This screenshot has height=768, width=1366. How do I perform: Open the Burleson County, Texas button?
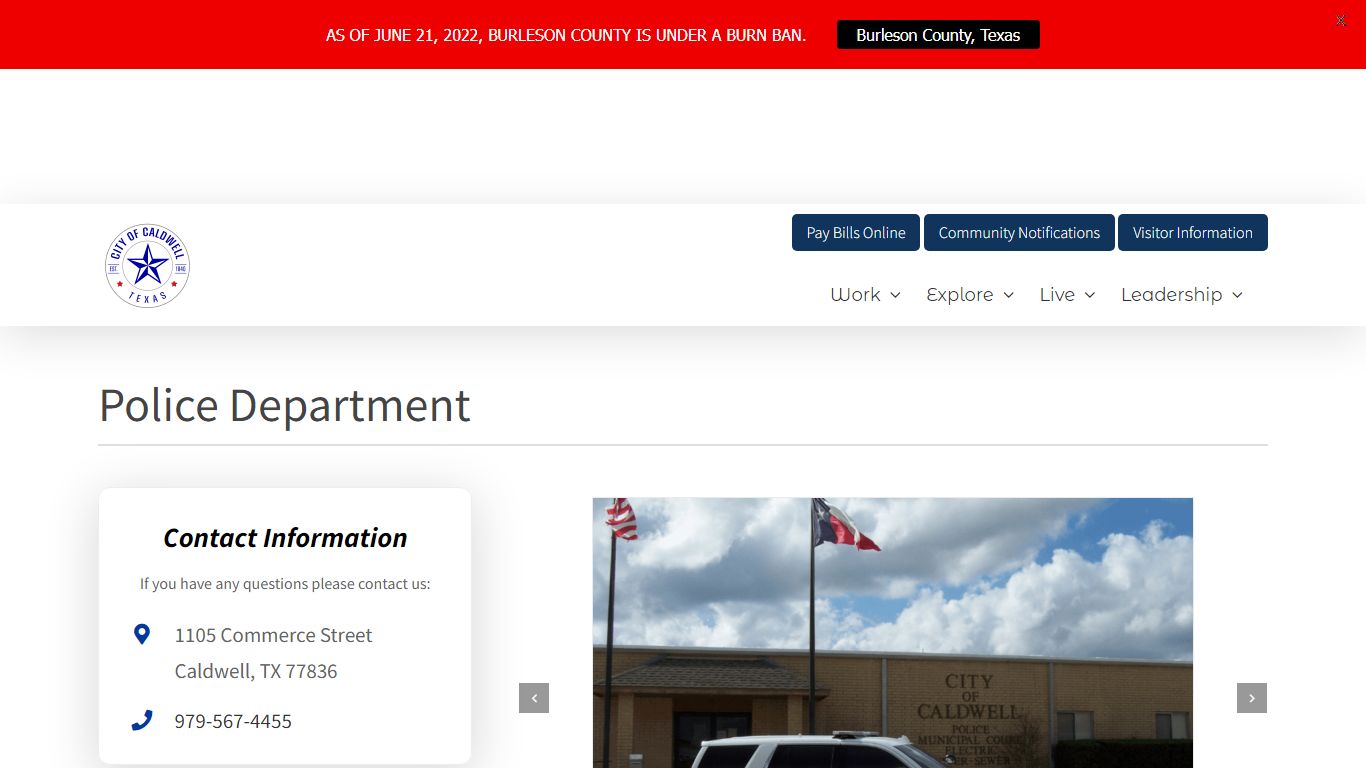click(x=938, y=35)
